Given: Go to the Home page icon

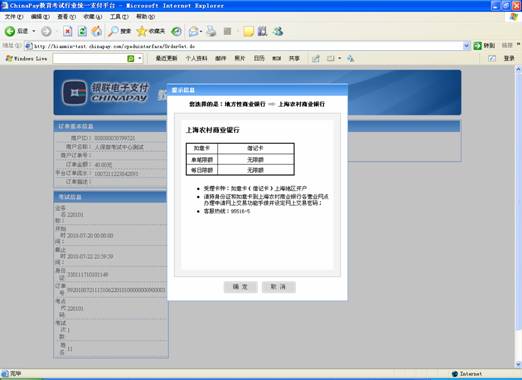Looking at the screenshot, I should coord(97,31).
